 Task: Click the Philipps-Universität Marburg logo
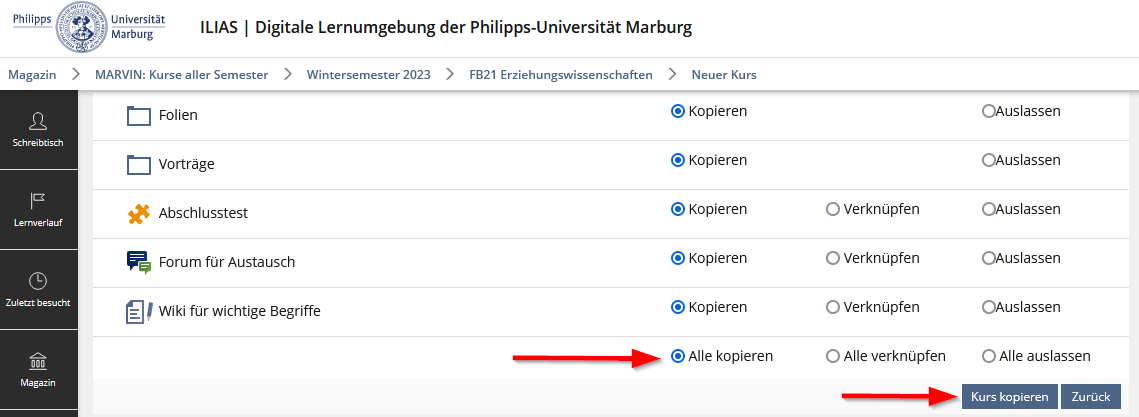[x=89, y=27]
